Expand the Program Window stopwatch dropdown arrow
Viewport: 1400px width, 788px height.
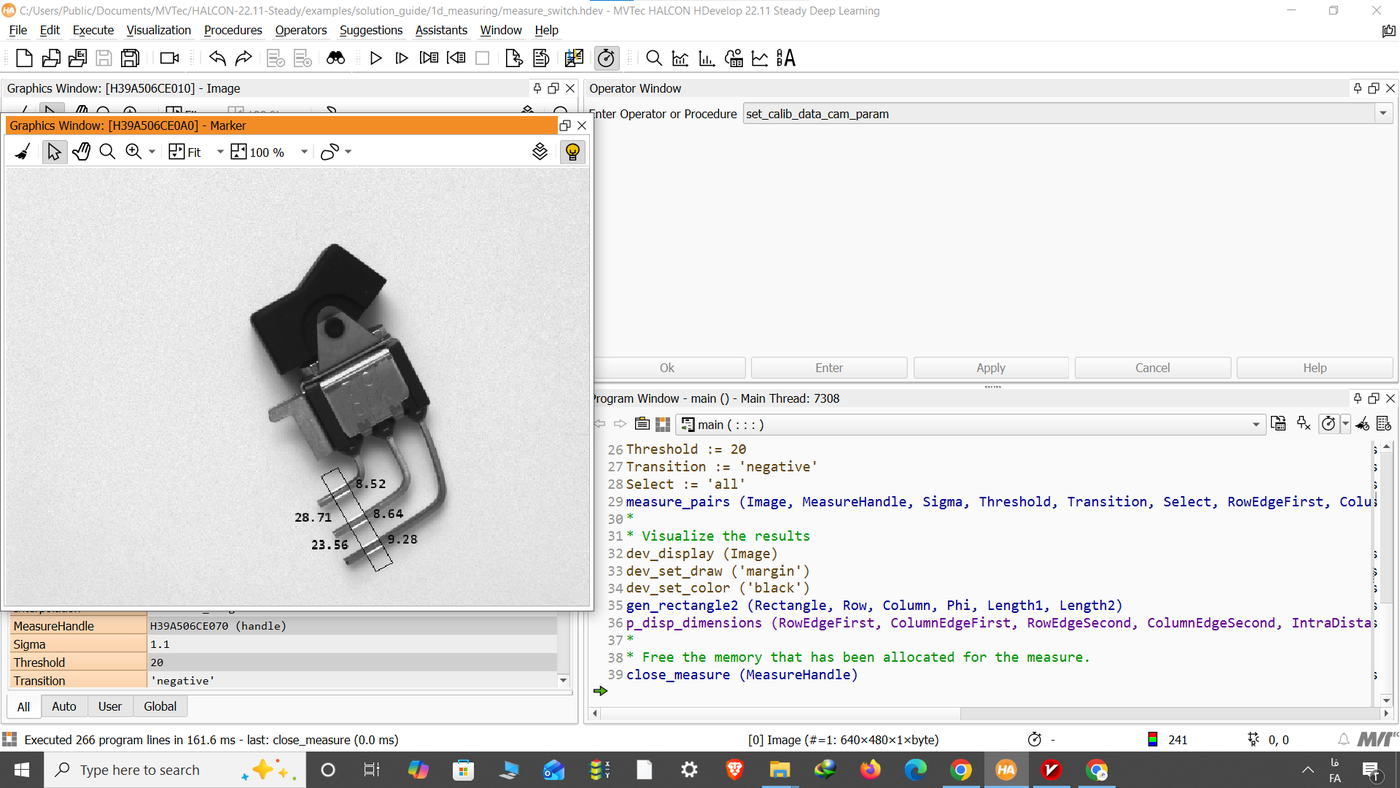point(1346,424)
